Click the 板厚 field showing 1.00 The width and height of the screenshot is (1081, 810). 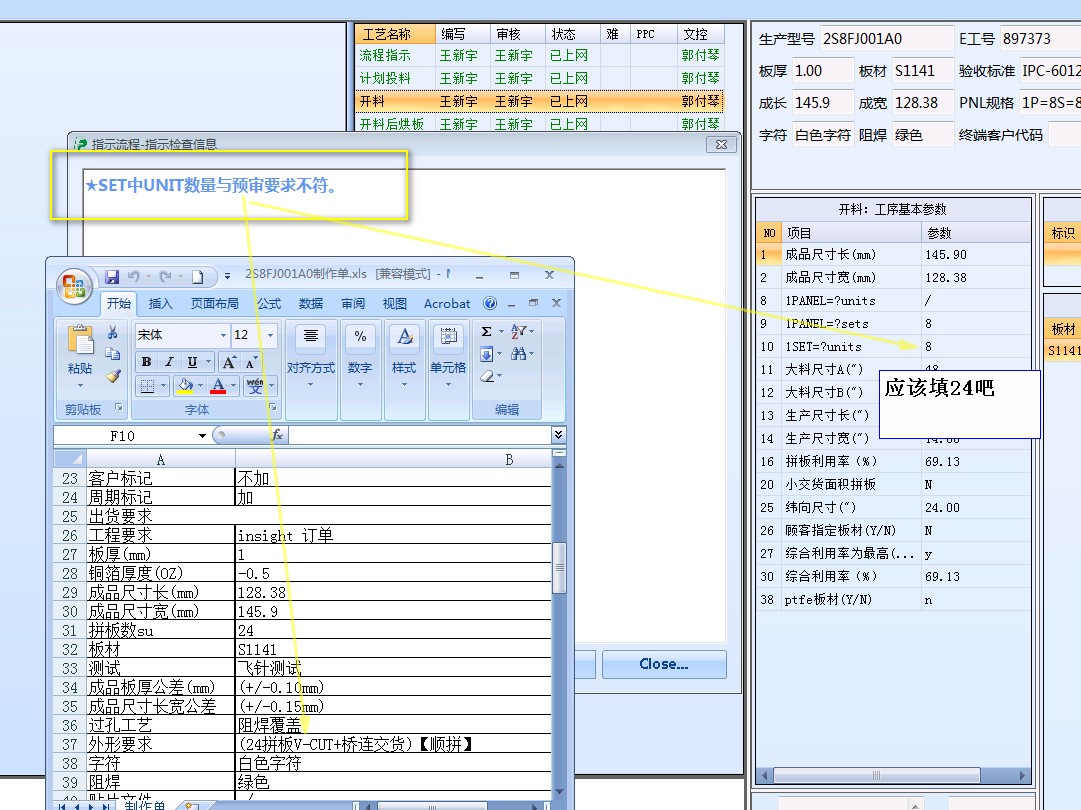coord(822,71)
